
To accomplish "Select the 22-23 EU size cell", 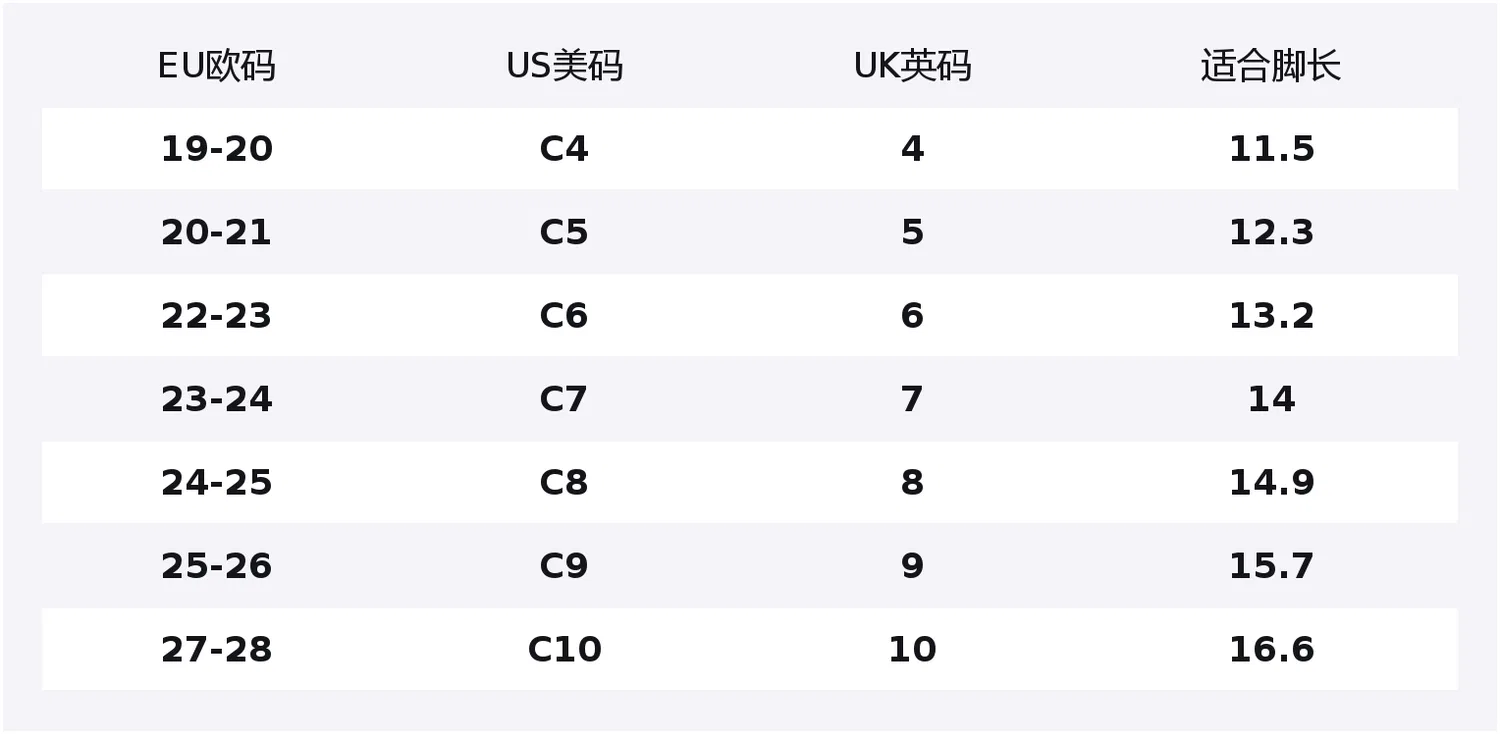I will click(216, 316).
